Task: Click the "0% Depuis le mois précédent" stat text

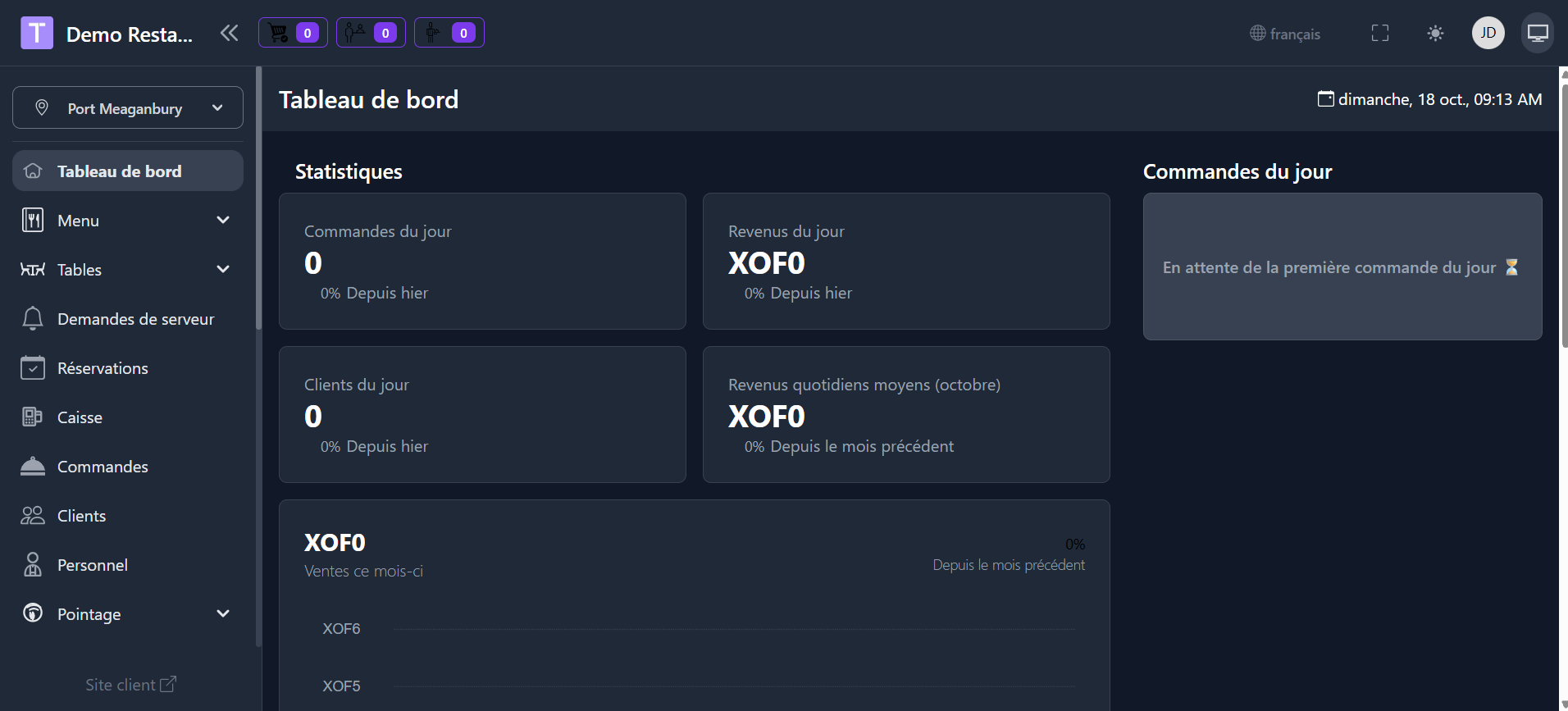Action: 850,446
